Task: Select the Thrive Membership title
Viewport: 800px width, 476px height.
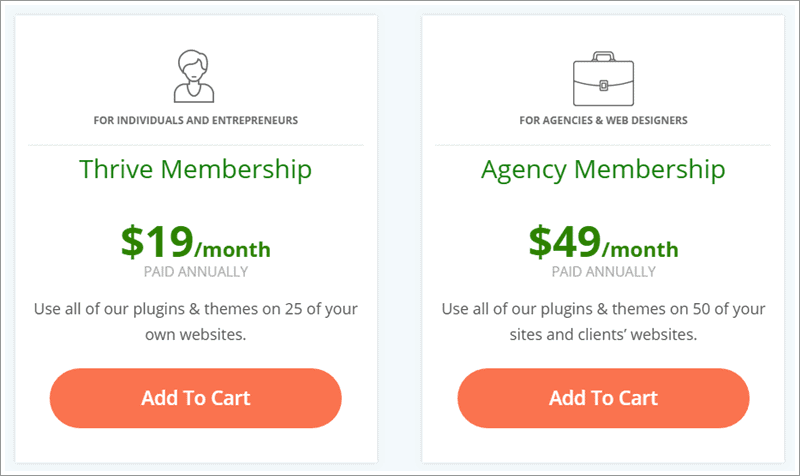Action: [x=195, y=169]
